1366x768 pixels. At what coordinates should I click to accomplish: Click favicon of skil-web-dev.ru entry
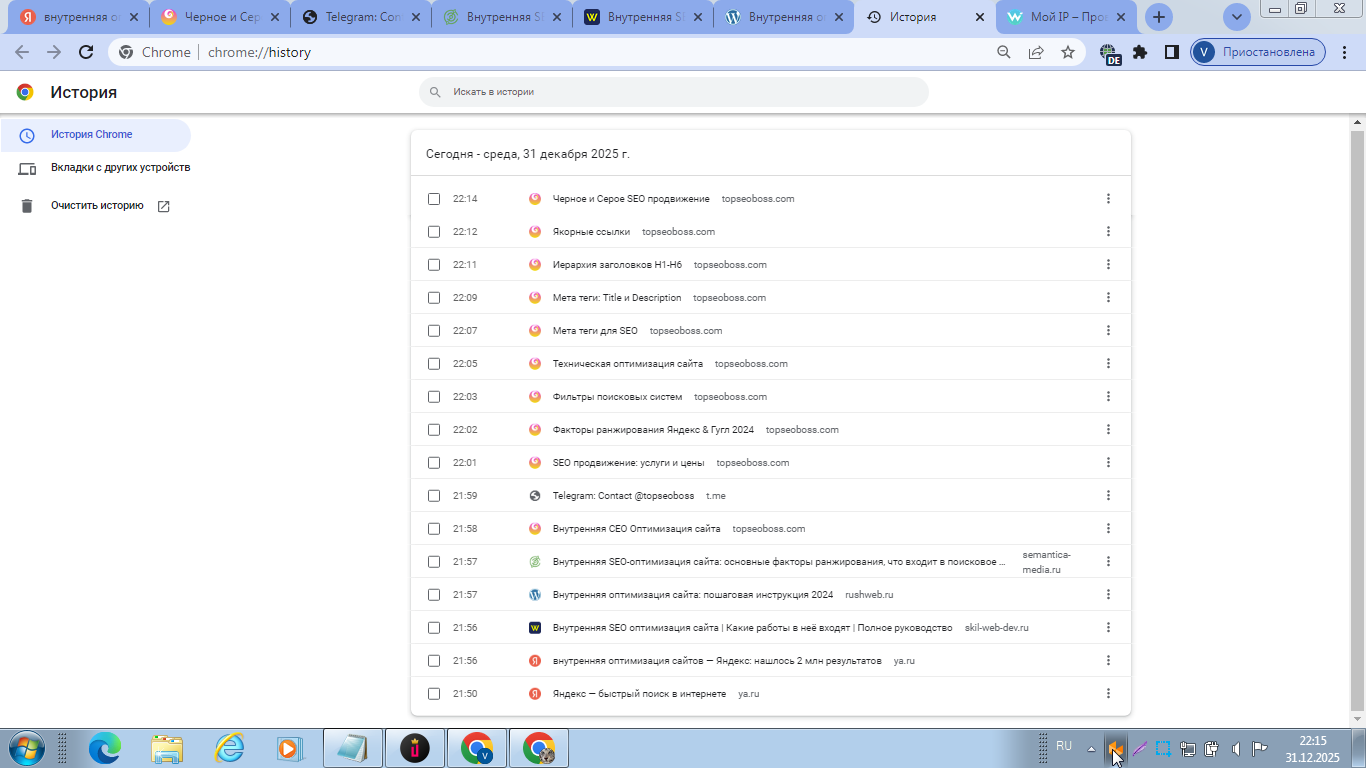[x=535, y=628]
